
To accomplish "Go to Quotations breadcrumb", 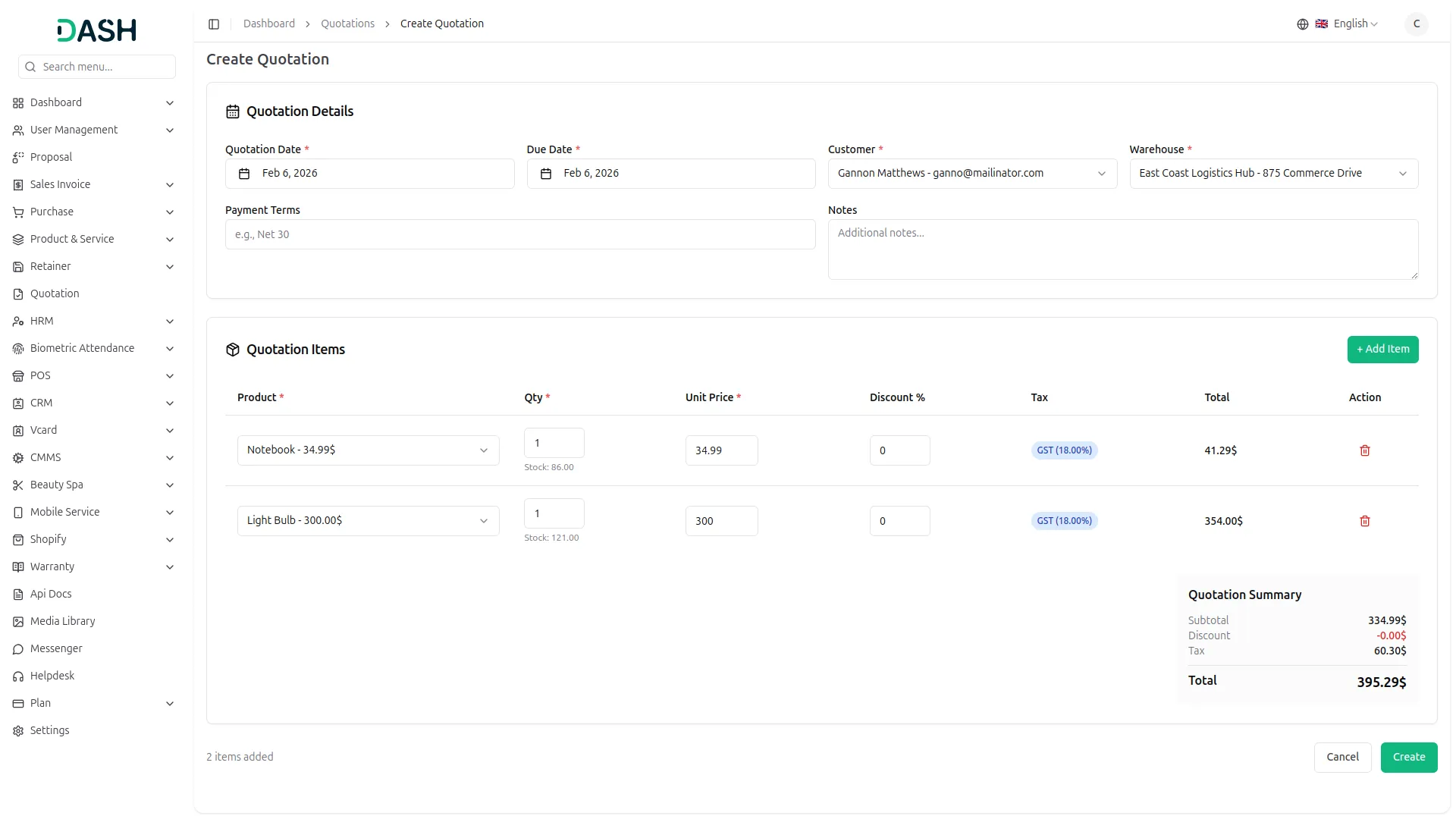I will [x=347, y=24].
